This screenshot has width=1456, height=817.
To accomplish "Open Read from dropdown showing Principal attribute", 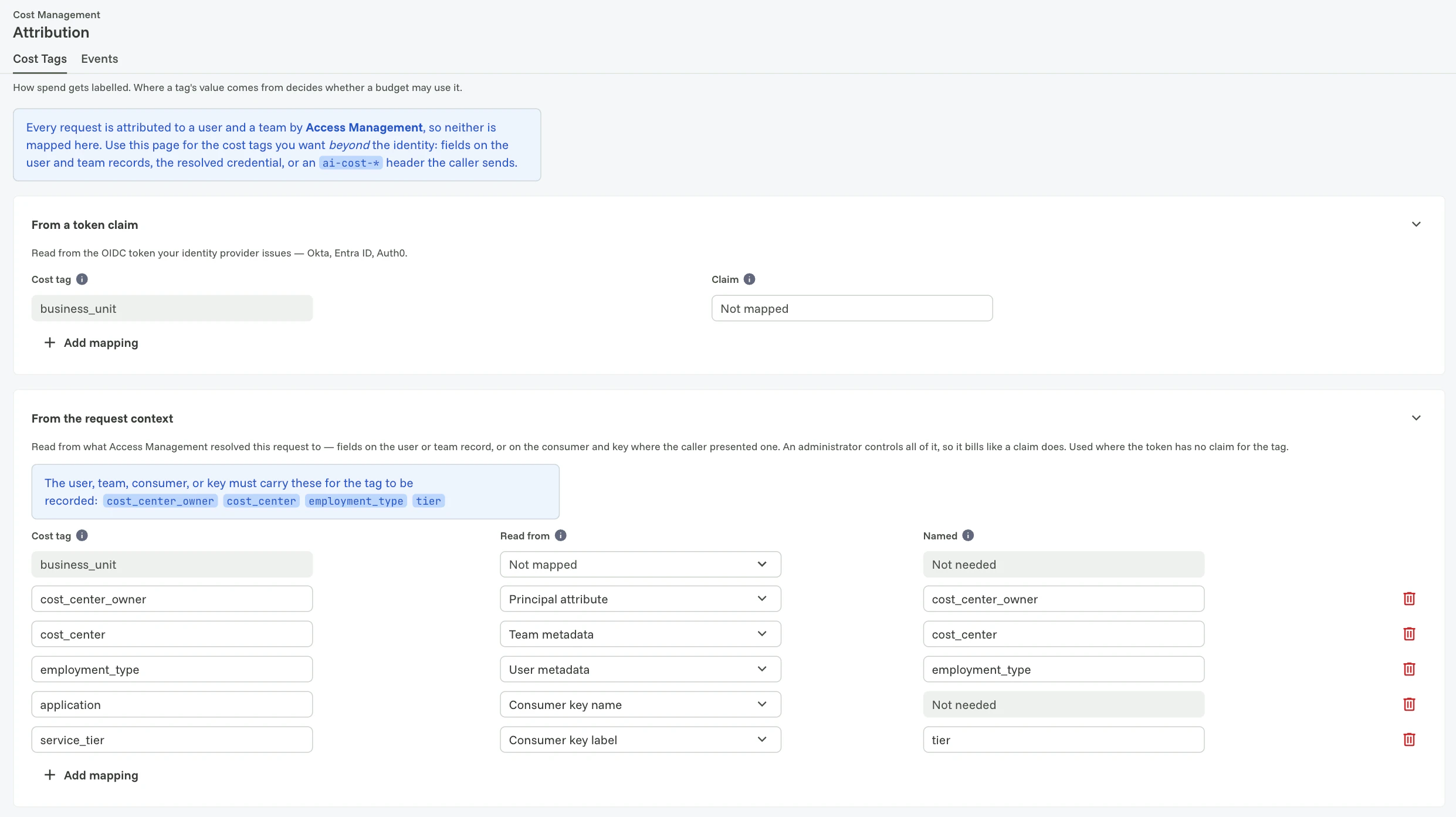I will tap(640, 599).
